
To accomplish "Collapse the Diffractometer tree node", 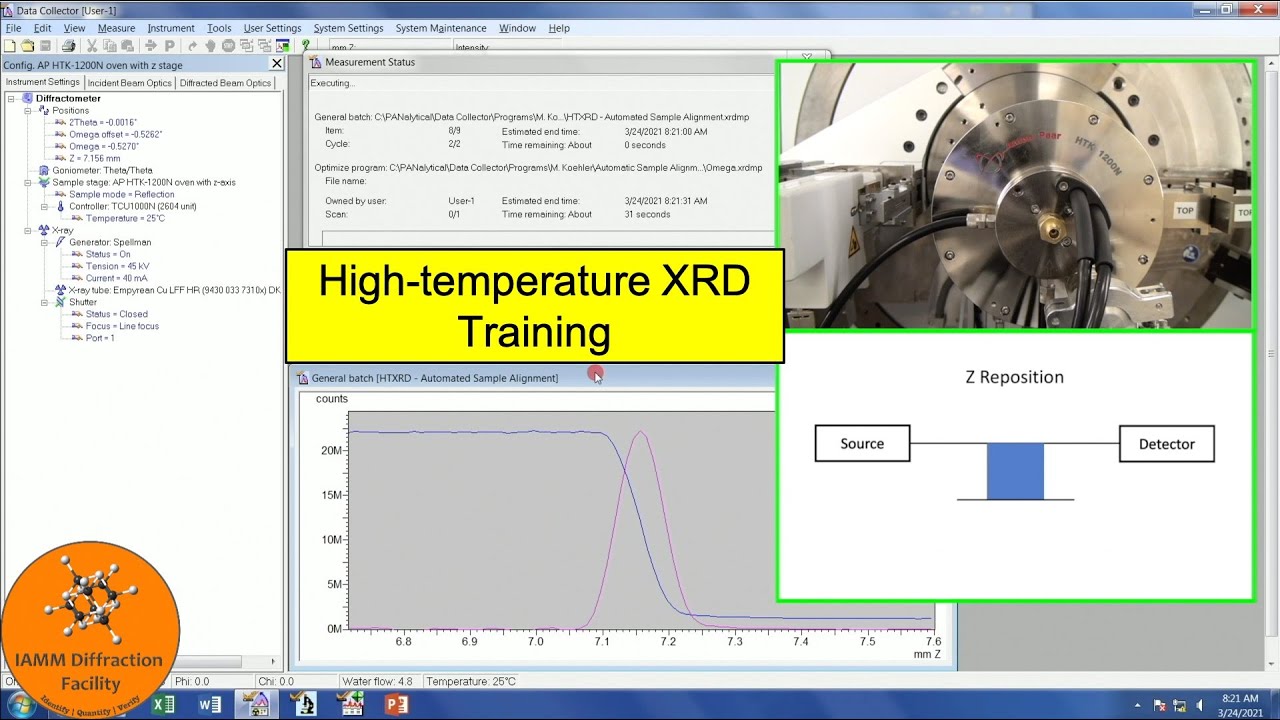I will 11,98.
